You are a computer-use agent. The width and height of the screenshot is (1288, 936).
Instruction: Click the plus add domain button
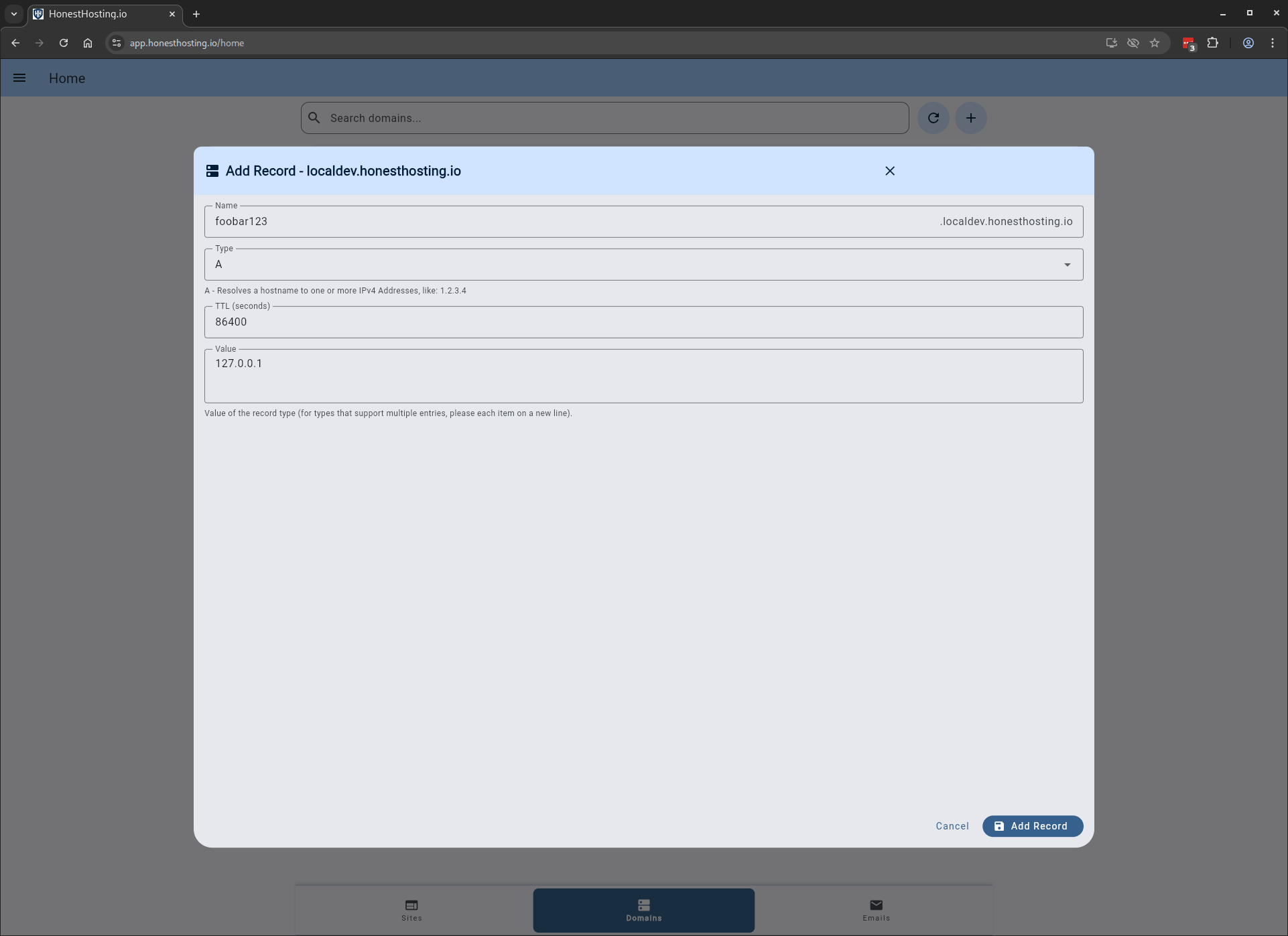pos(970,118)
